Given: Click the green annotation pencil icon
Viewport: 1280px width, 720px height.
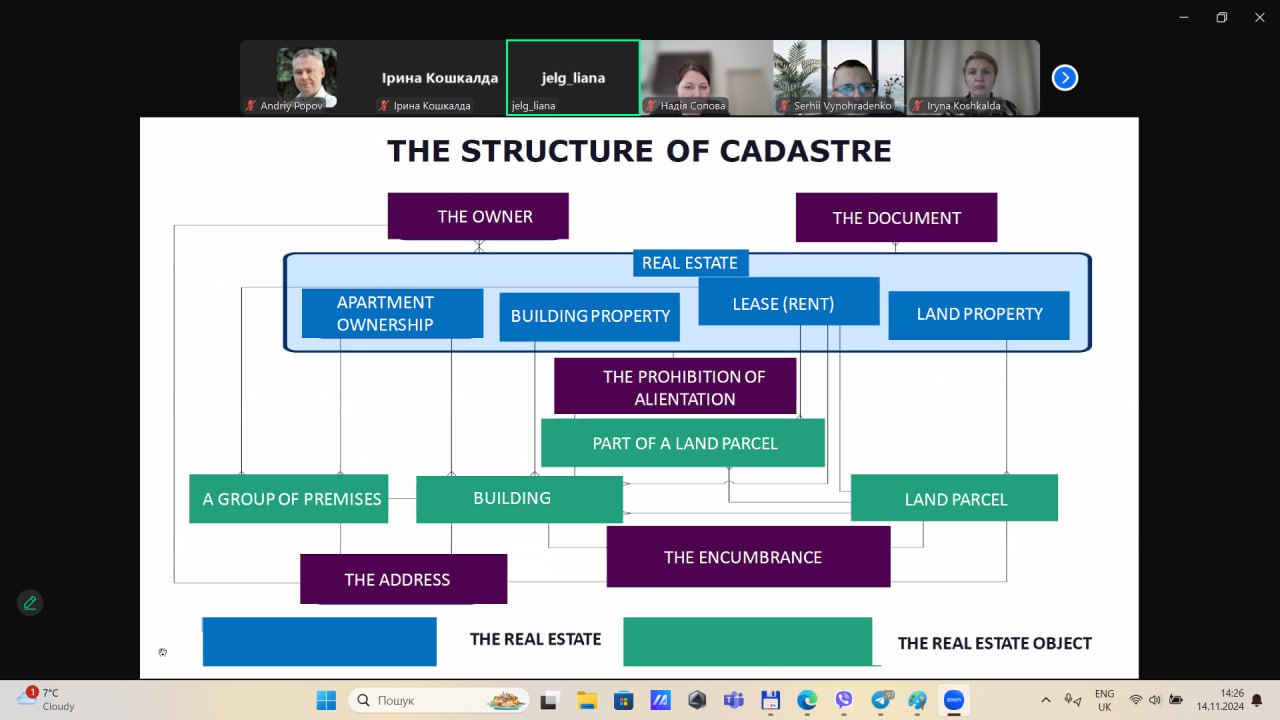Looking at the screenshot, I should (30, 603).
